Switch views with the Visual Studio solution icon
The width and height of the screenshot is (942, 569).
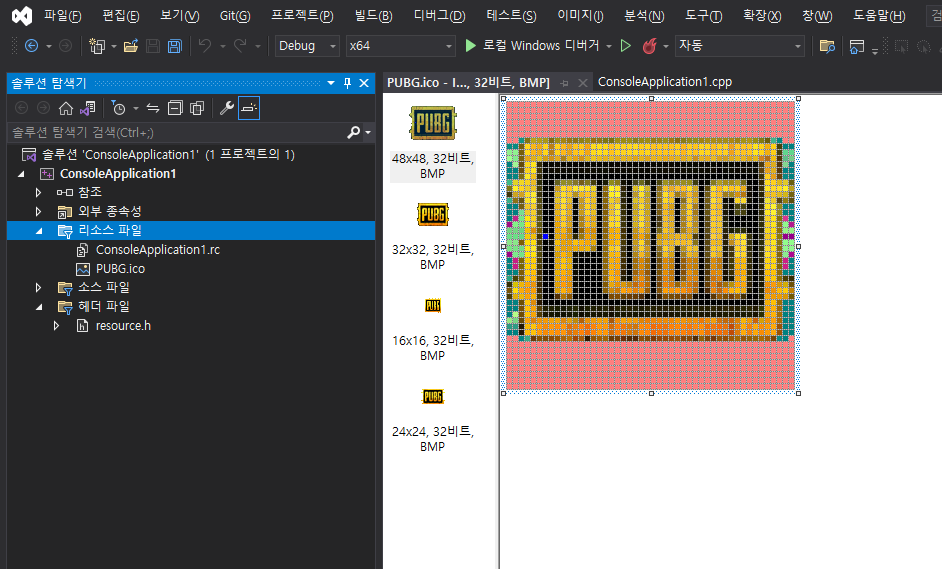88,108
